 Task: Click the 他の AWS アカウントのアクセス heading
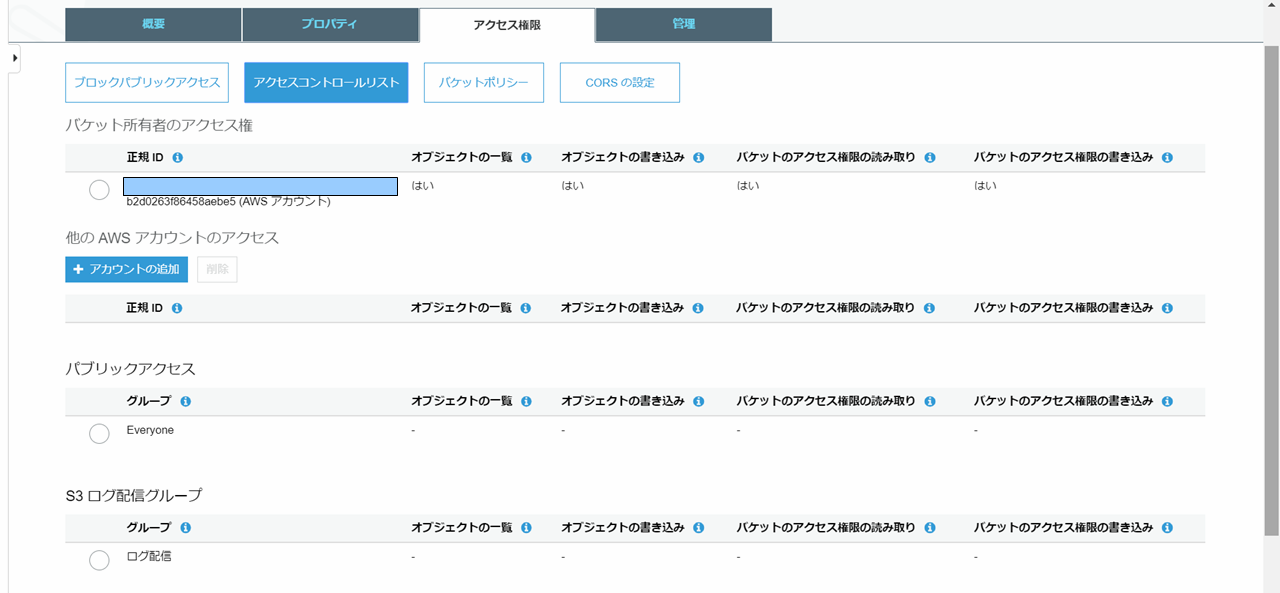pos(172,238)
